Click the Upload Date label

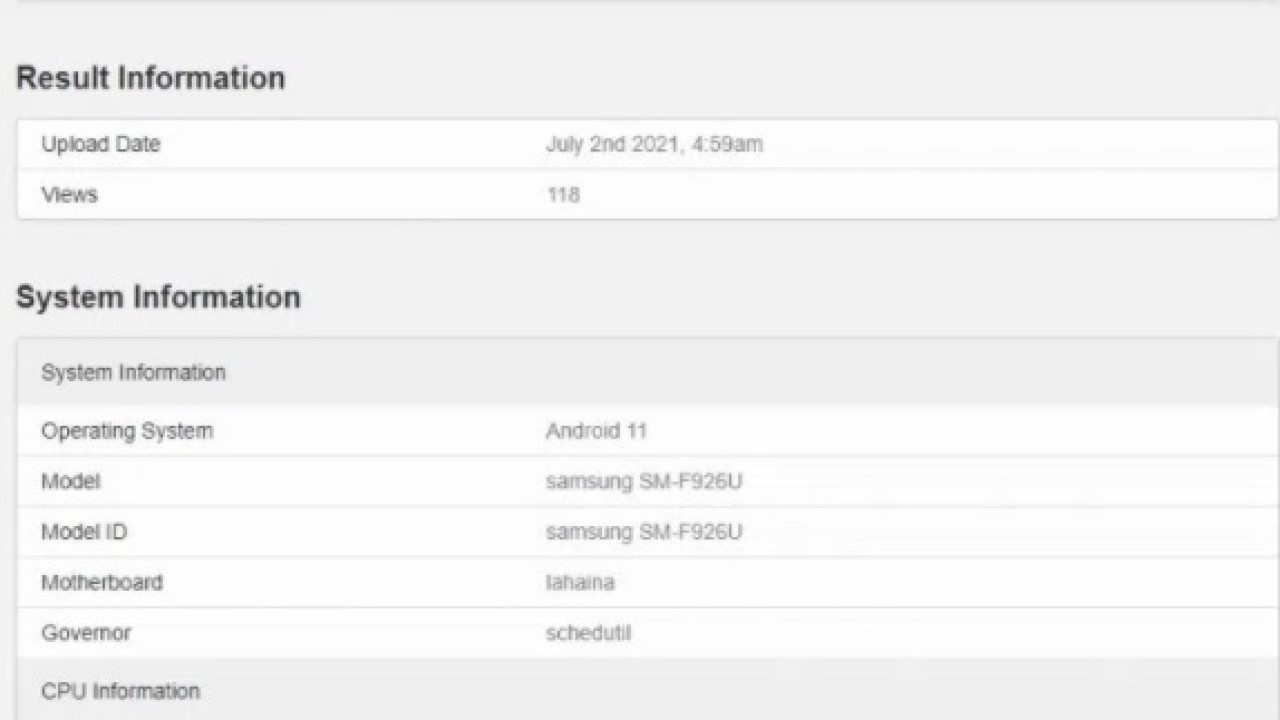tap(100, 144)
